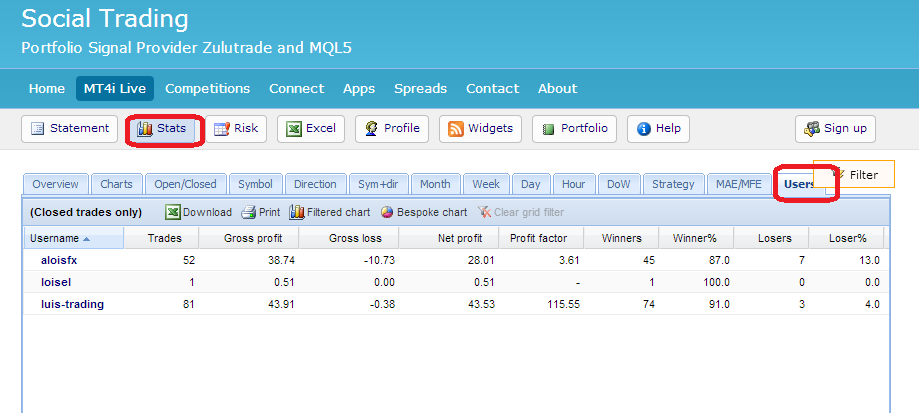This screenshot has height=413, width=919.
Task: Open the Portfolio button
Action: [574, 129]
